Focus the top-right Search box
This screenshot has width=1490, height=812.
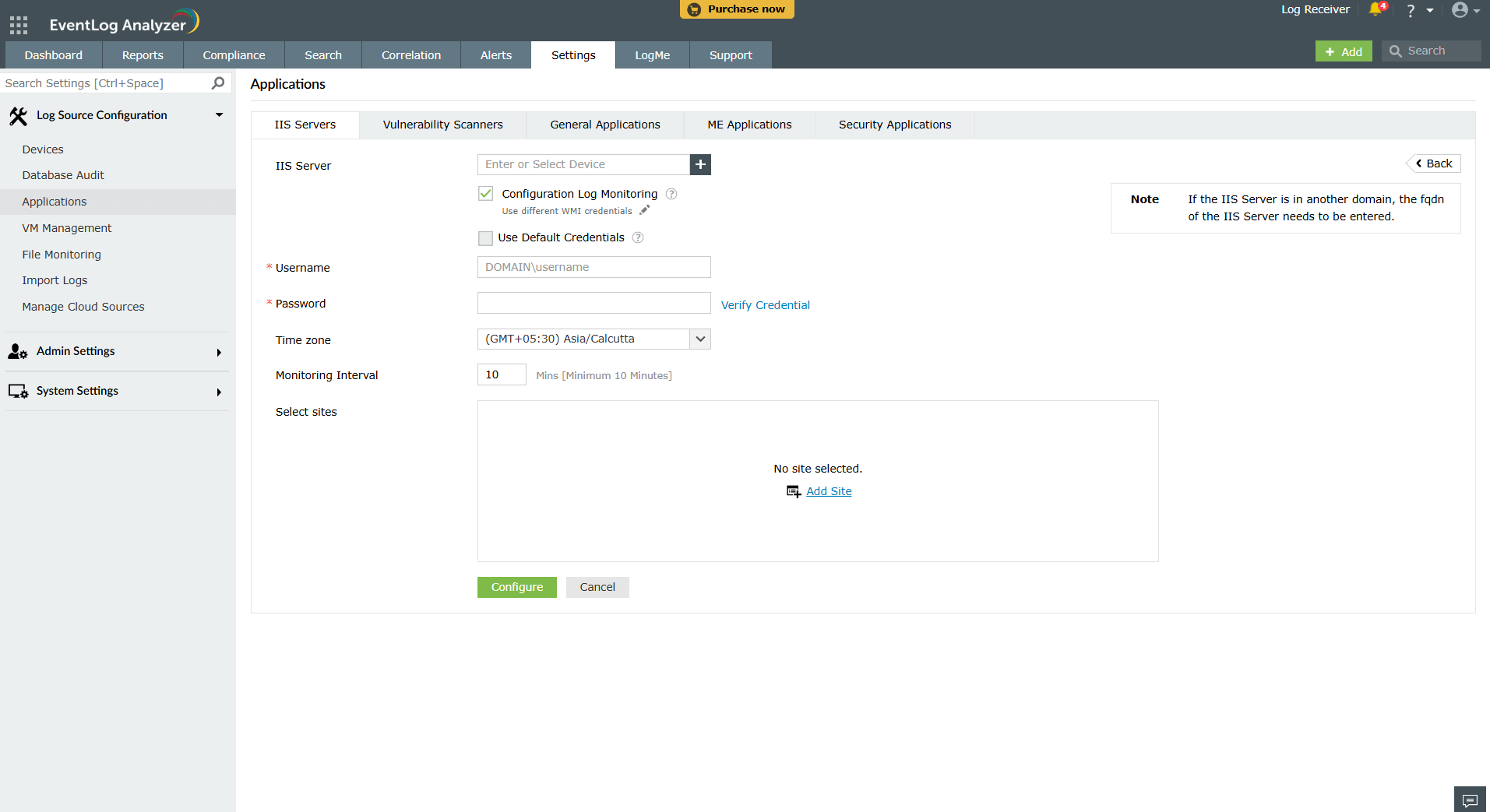[1432, 51]
